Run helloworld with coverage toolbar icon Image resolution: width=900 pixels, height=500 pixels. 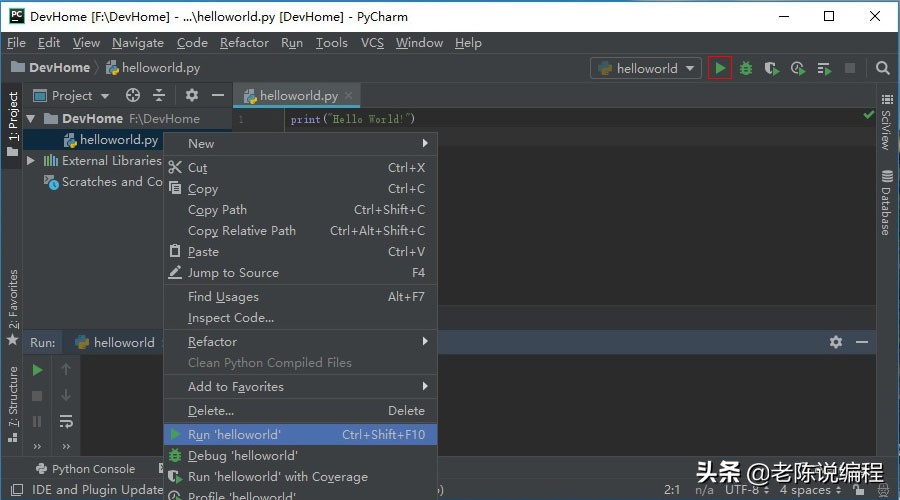pyautogui.click(x=771, y=69)
